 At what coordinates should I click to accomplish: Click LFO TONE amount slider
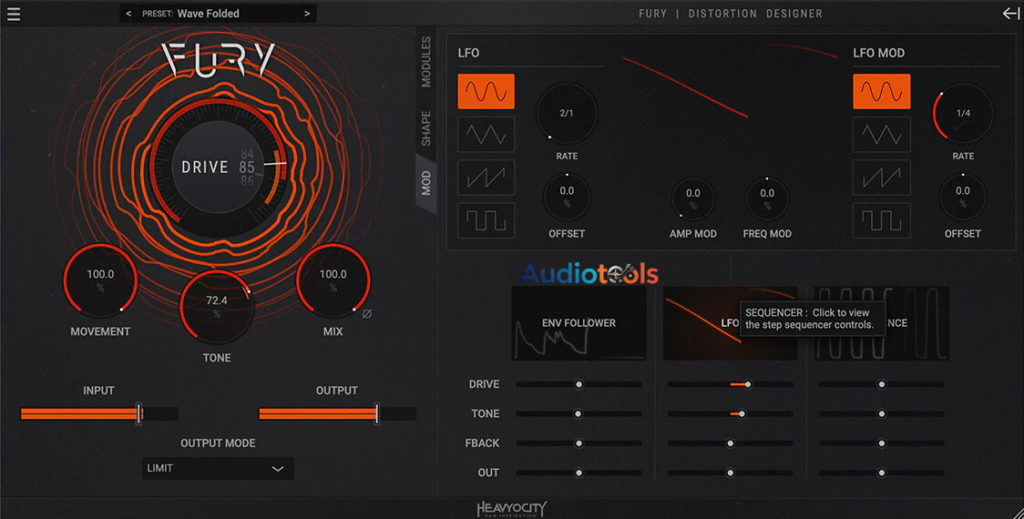[x=730, y=414]
